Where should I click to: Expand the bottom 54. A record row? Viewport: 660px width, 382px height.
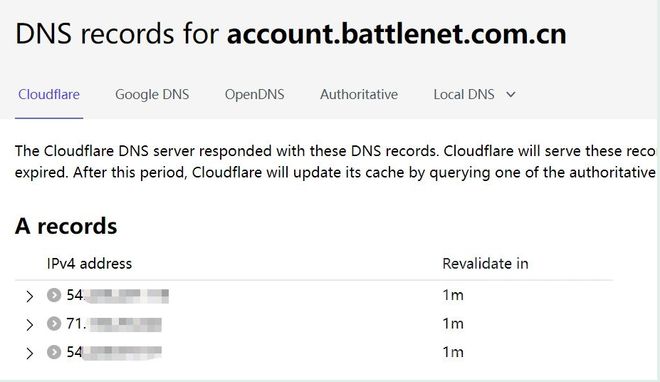(29, 353)
